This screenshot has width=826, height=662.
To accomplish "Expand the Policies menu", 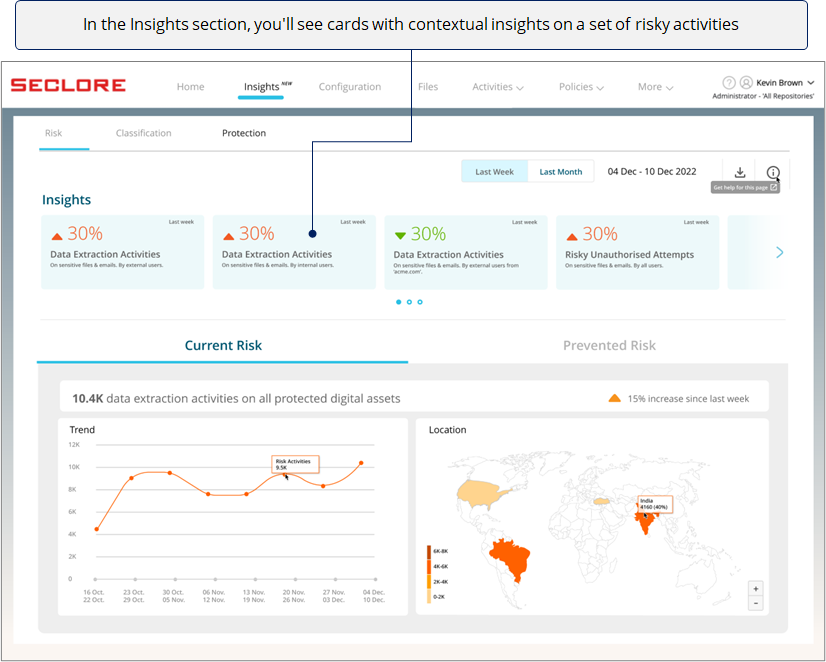I will (x=581, y=87).
